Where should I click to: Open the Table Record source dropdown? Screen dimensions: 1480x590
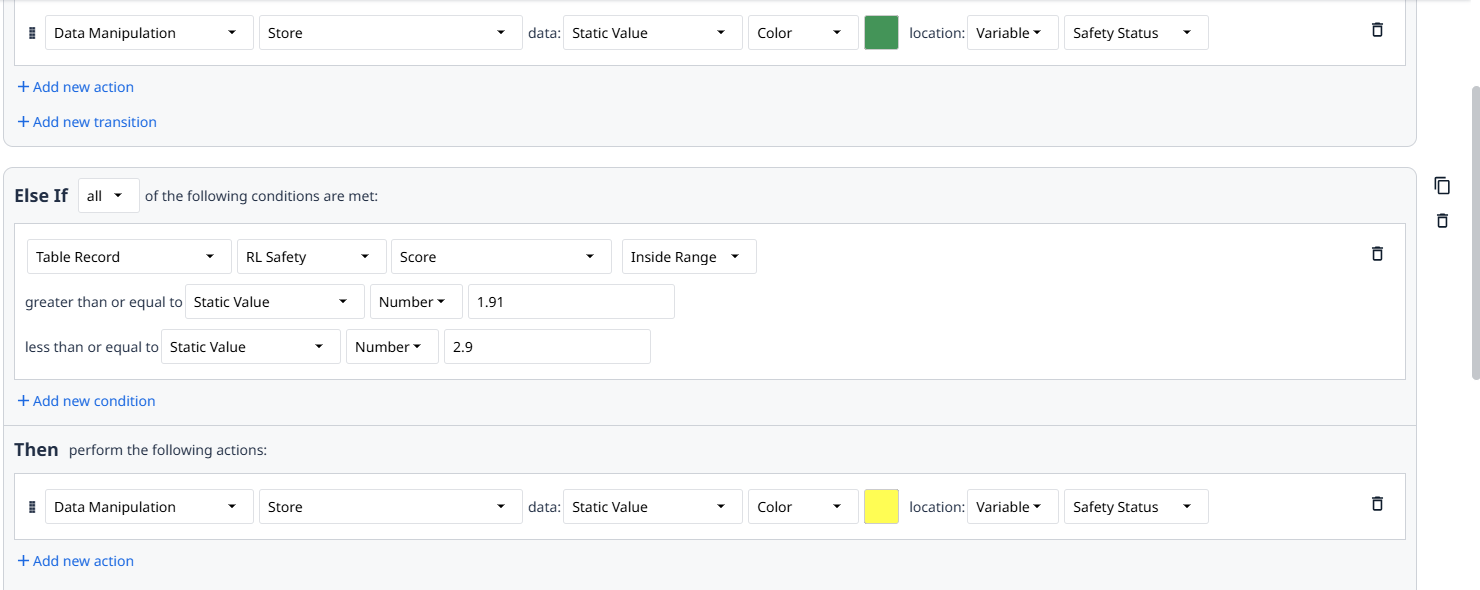(126, 257)
